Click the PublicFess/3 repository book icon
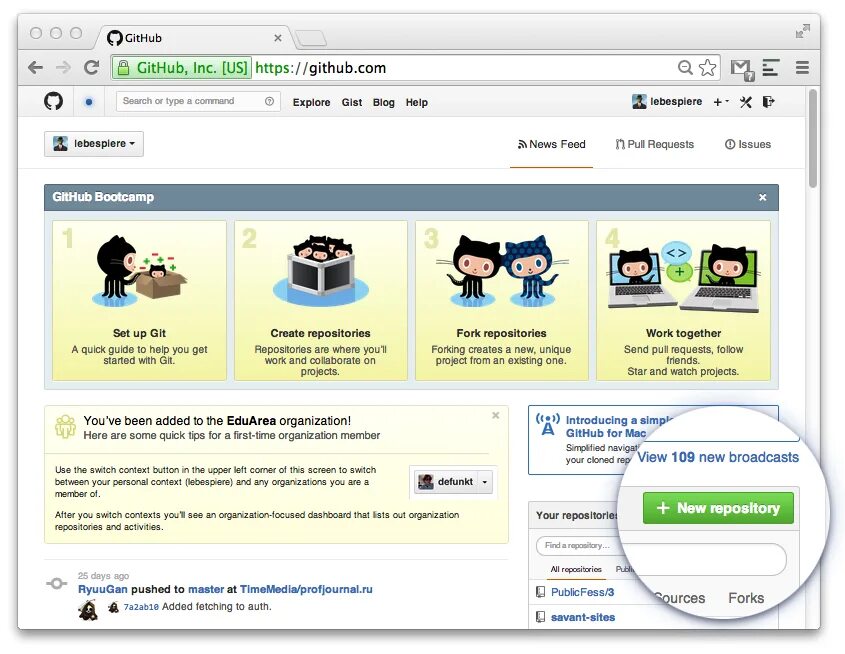 tap(540, 592)
